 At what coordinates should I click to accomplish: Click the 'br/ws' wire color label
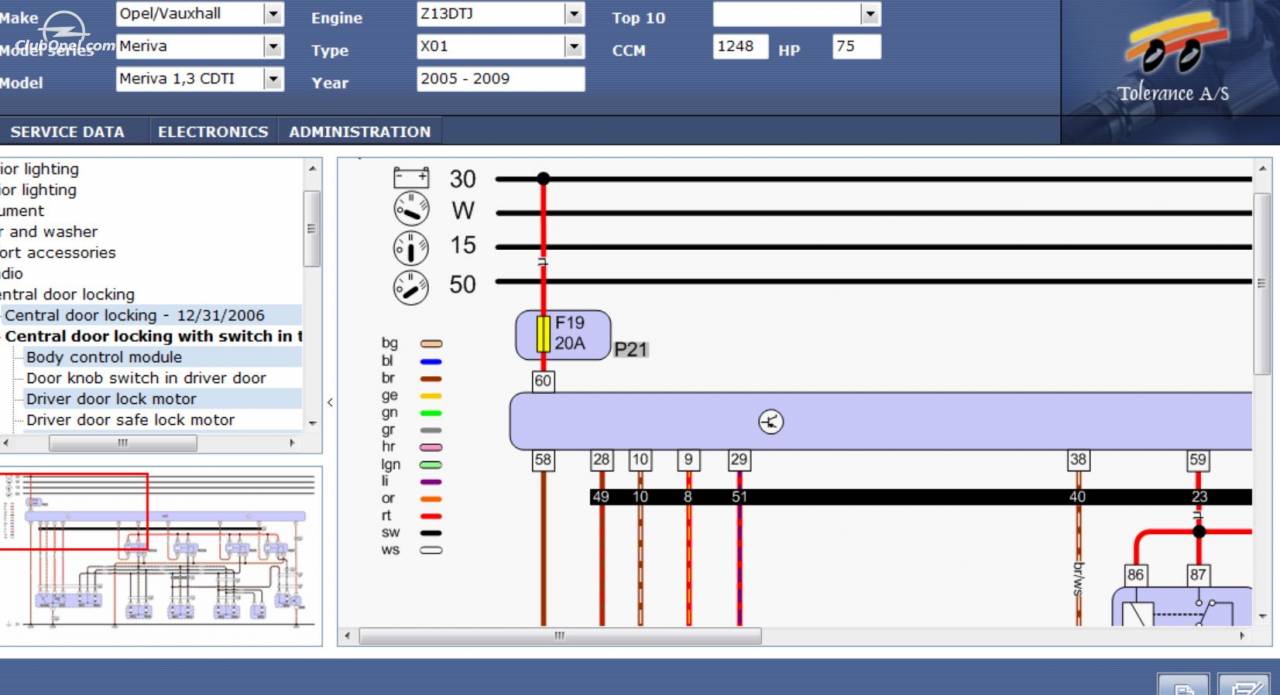[x=1078, y=579]
